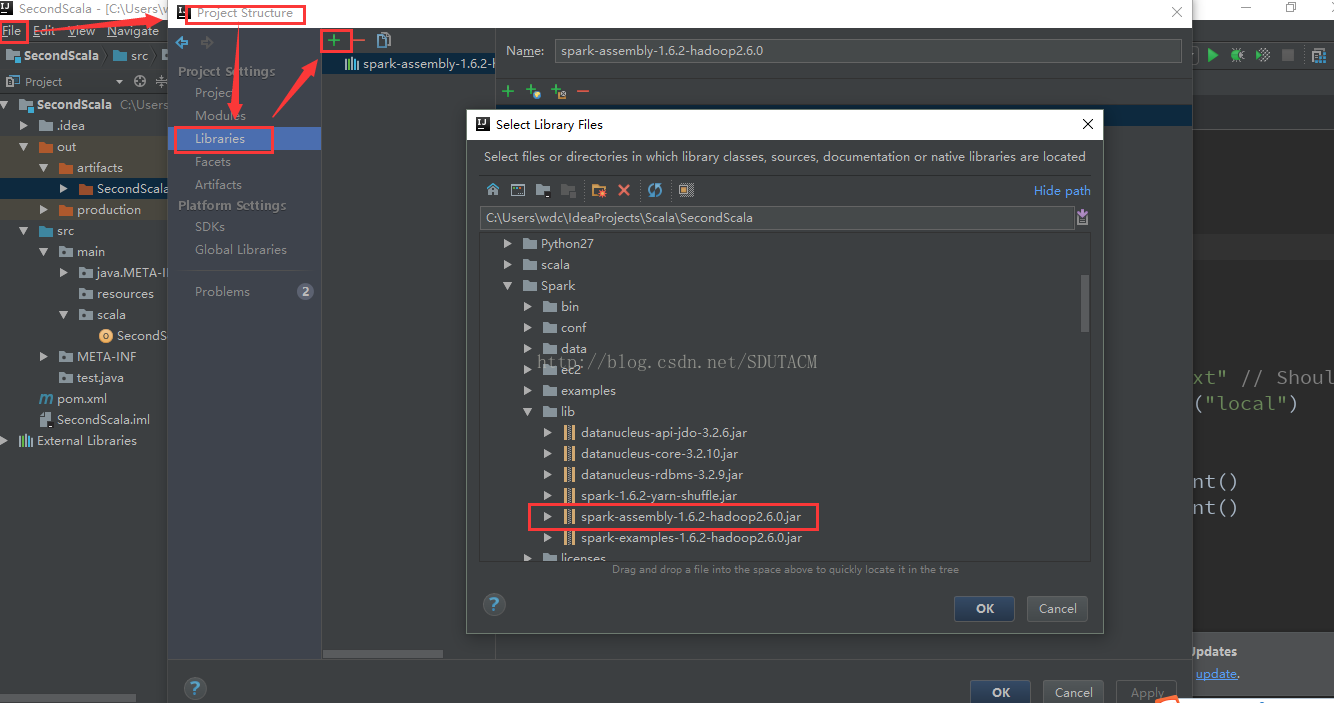
Task: Navigate forward arrow in Project Structure
Action: coord(207,42)
